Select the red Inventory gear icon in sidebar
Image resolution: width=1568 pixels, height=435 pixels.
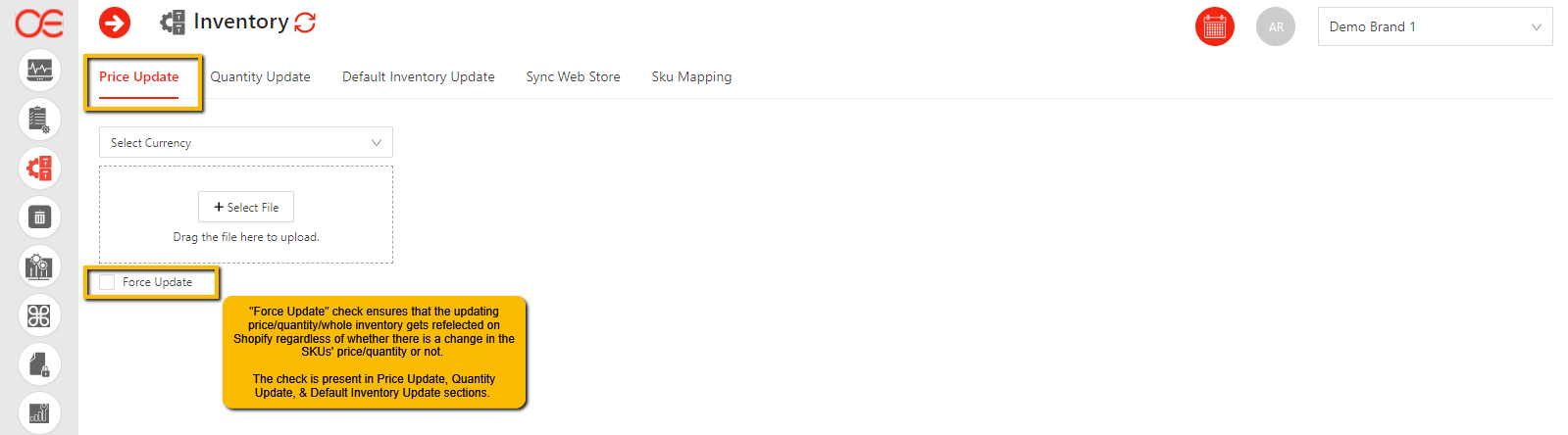[39, 169]
